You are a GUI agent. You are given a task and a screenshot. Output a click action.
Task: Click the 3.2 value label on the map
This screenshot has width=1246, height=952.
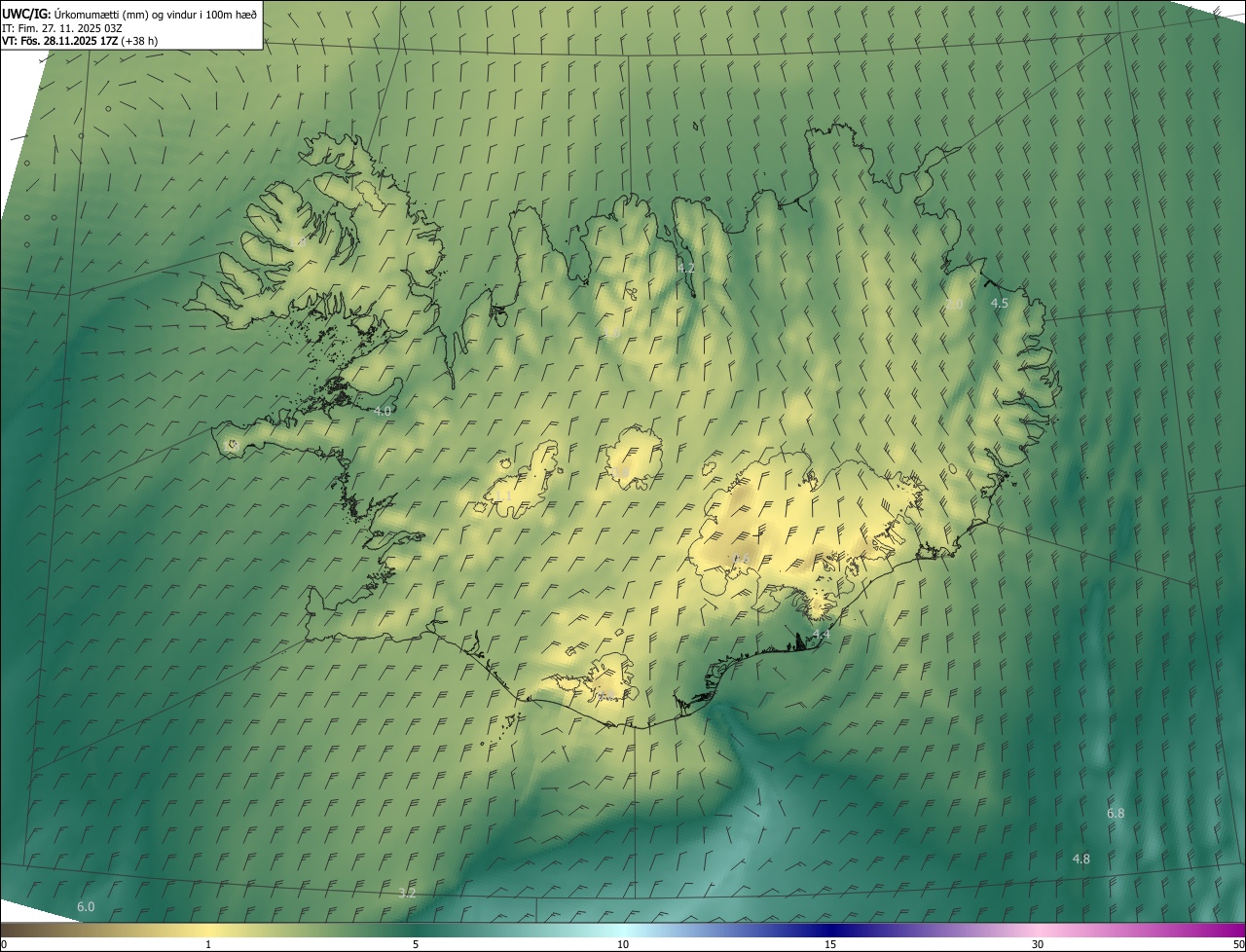tap(407, 893)
